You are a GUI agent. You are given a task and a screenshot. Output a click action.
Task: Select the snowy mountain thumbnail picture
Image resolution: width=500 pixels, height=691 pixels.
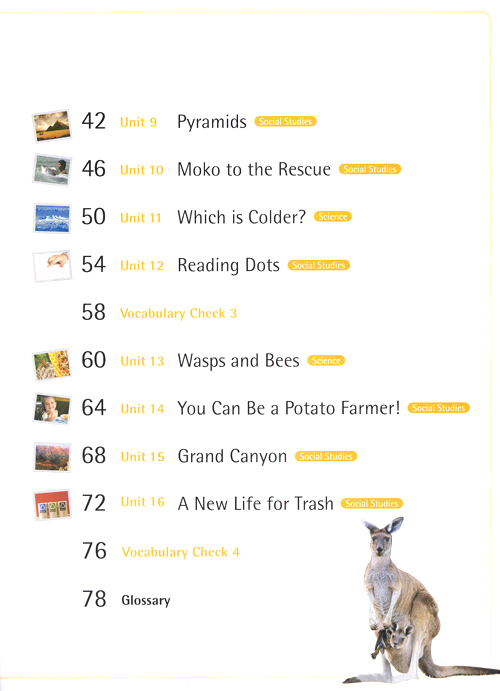(52, 218)
